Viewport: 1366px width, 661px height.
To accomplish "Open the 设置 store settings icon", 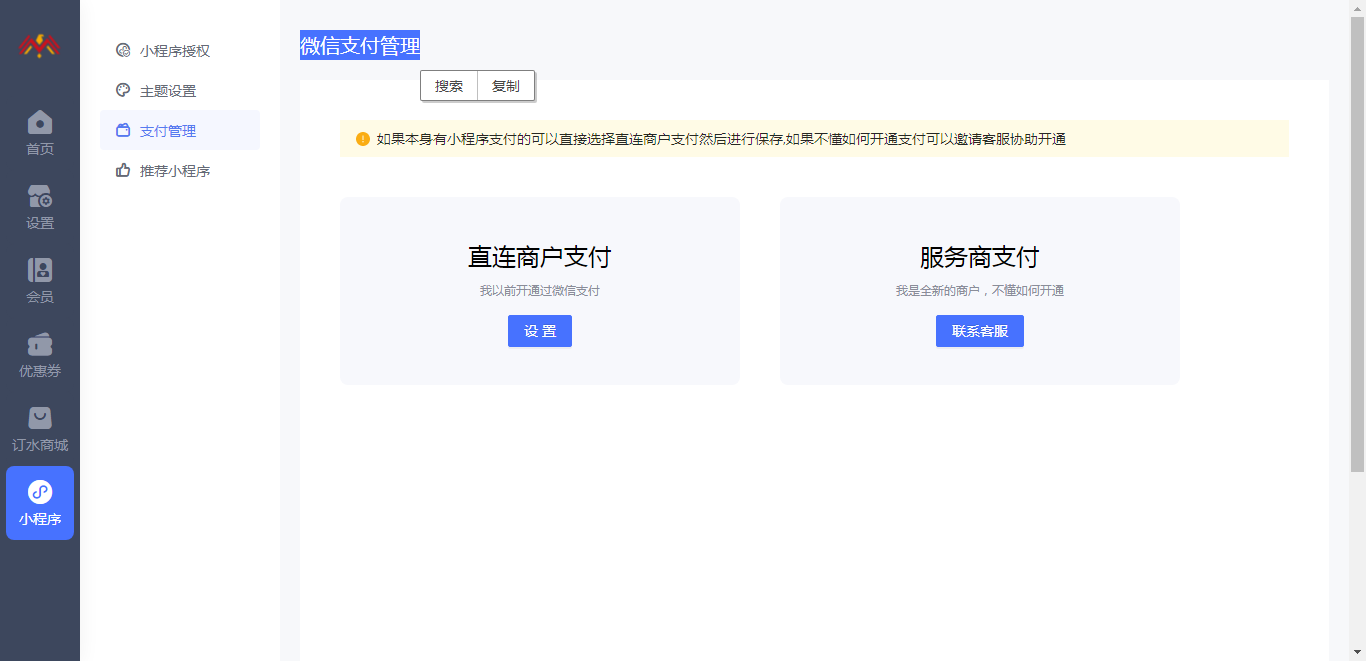I will (x=40, y=196).
